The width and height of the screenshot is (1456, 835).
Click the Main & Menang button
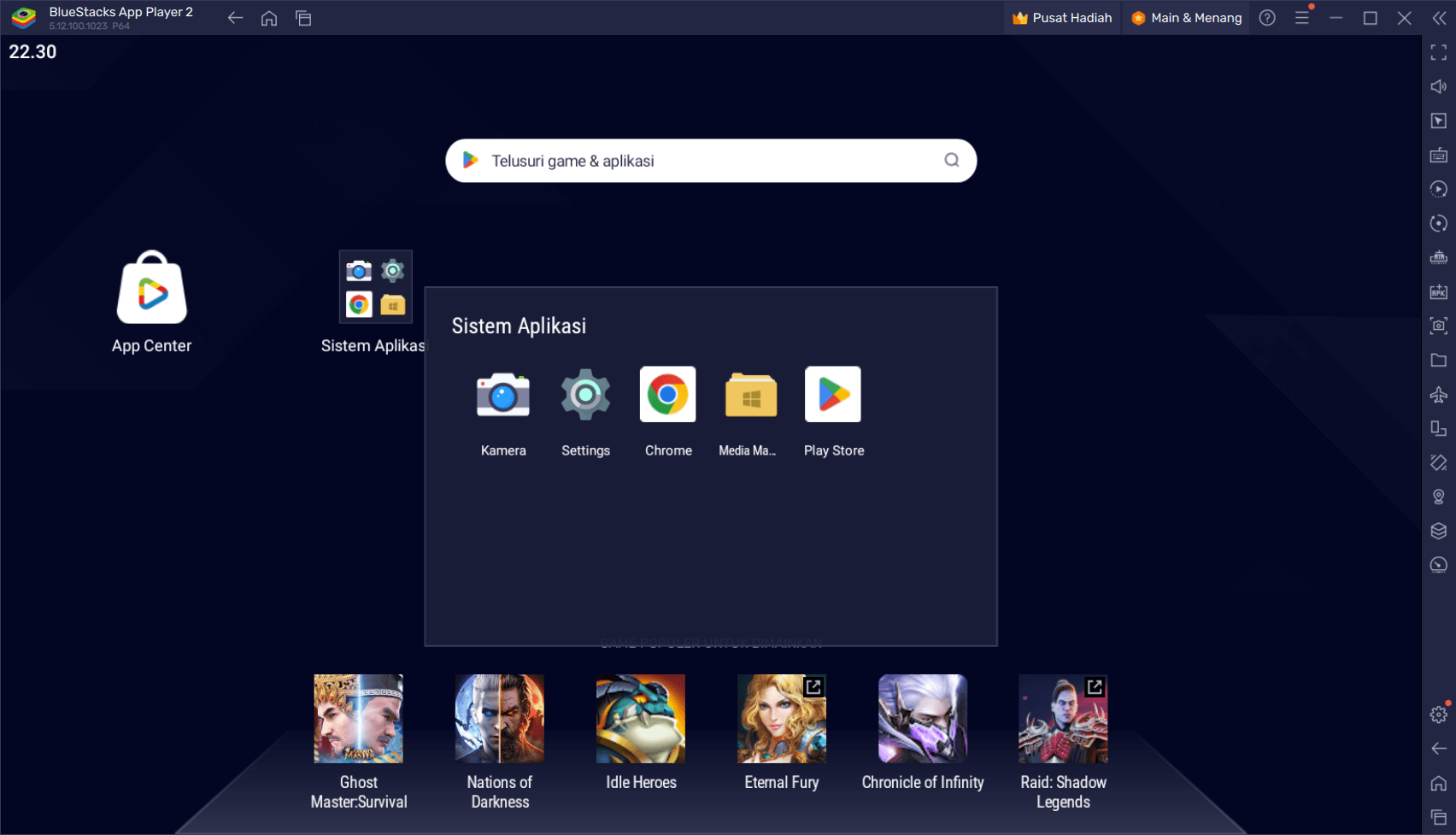(1186, 18)
